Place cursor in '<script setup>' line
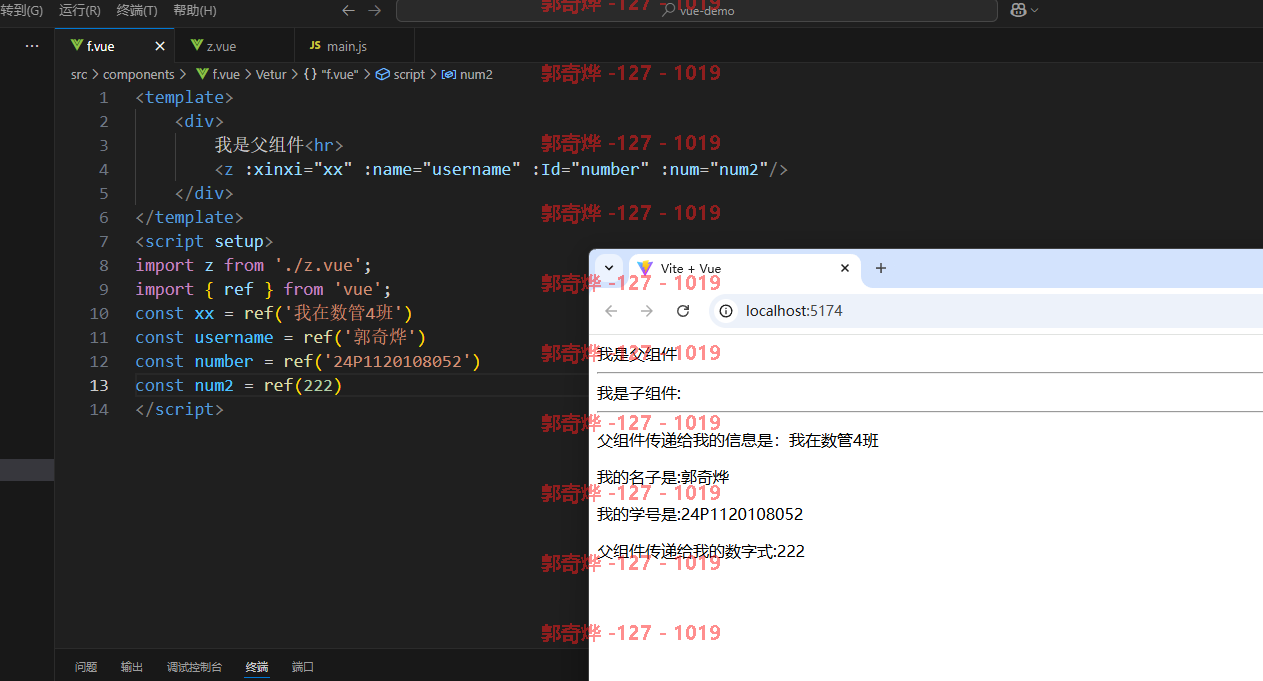Viewport: 1263px width, 681px height. point(204,241)
